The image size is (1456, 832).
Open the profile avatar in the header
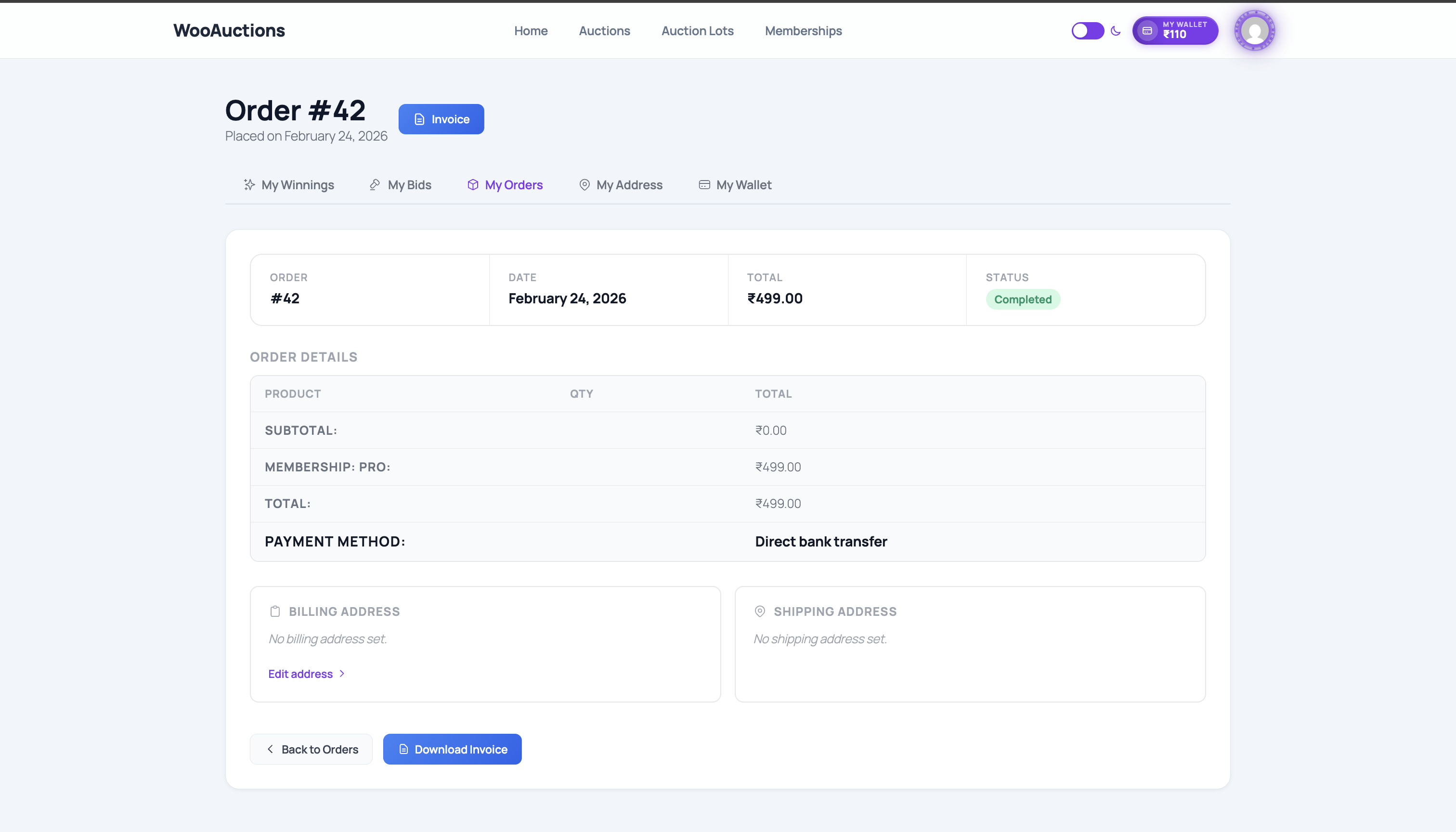click(x=1254, y=30)
